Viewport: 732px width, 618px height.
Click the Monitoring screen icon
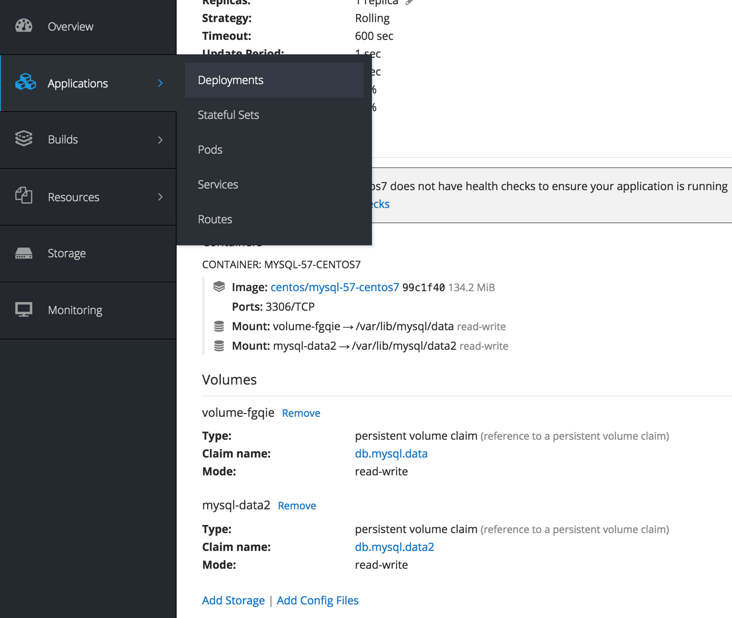(24, 310)
